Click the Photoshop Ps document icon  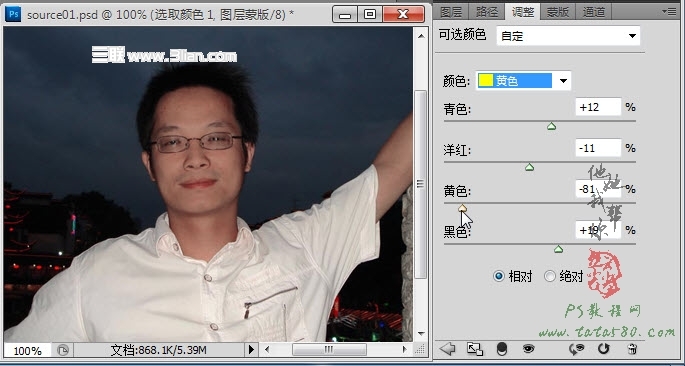(x=14, y=14)
